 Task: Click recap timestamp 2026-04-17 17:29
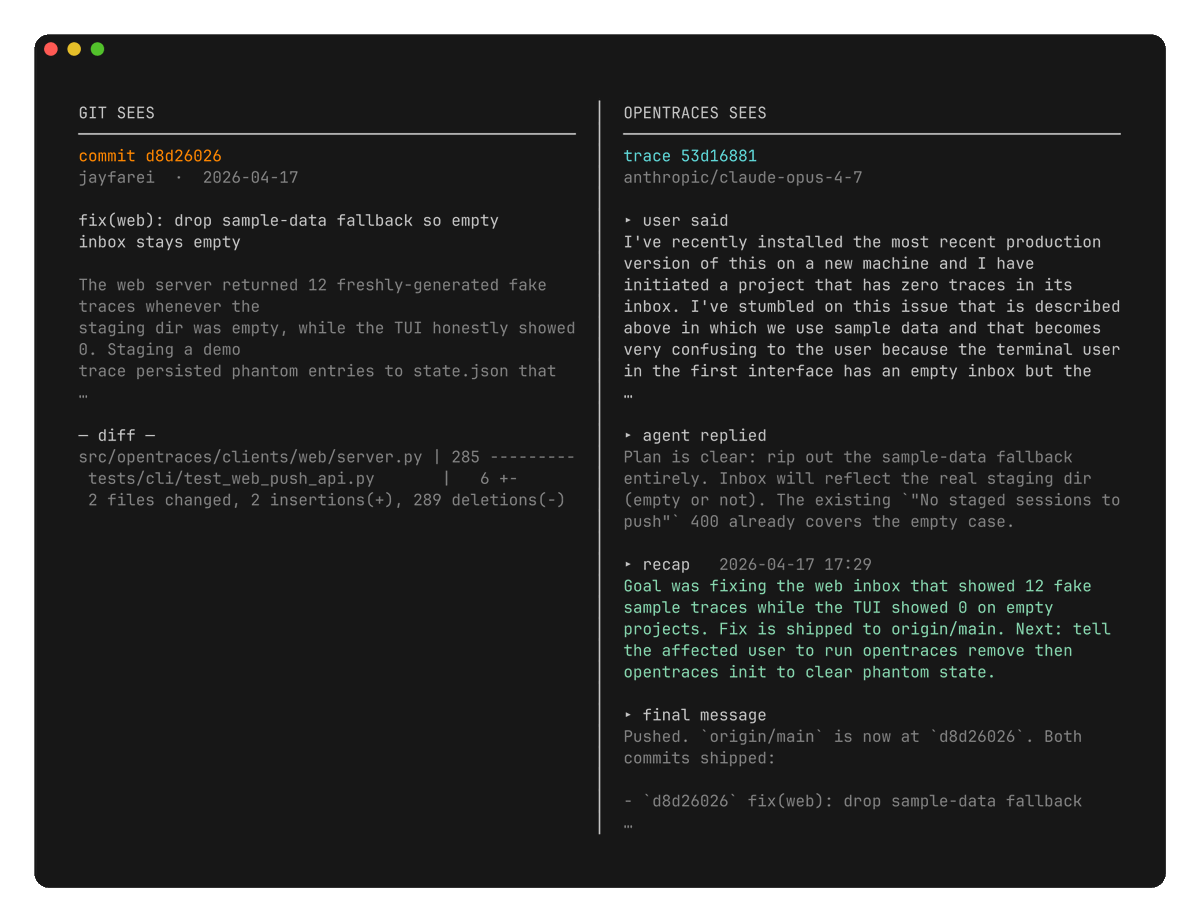point(796,565)
